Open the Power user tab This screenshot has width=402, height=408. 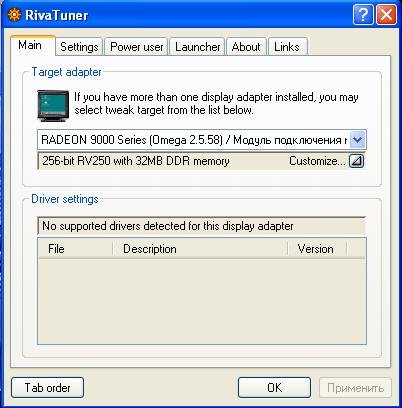[x=137, y=47]
